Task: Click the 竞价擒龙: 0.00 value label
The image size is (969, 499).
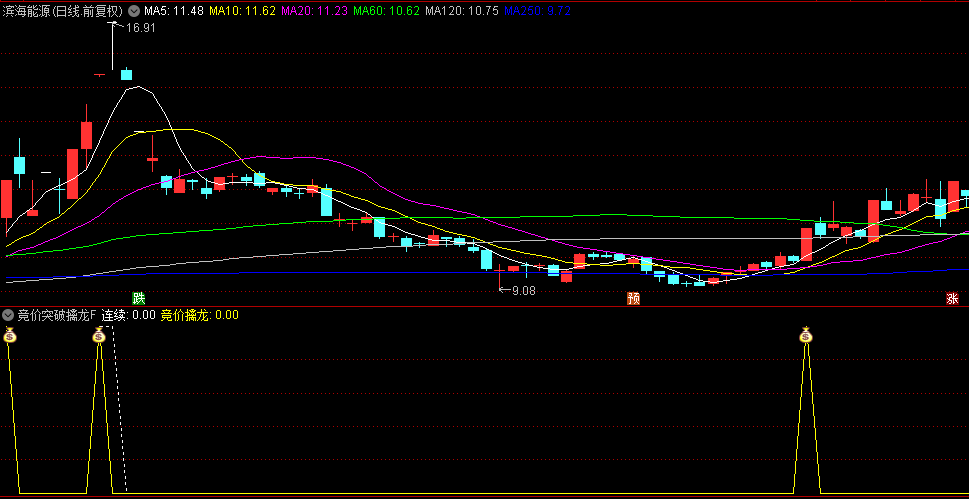Action: point(200,315)
